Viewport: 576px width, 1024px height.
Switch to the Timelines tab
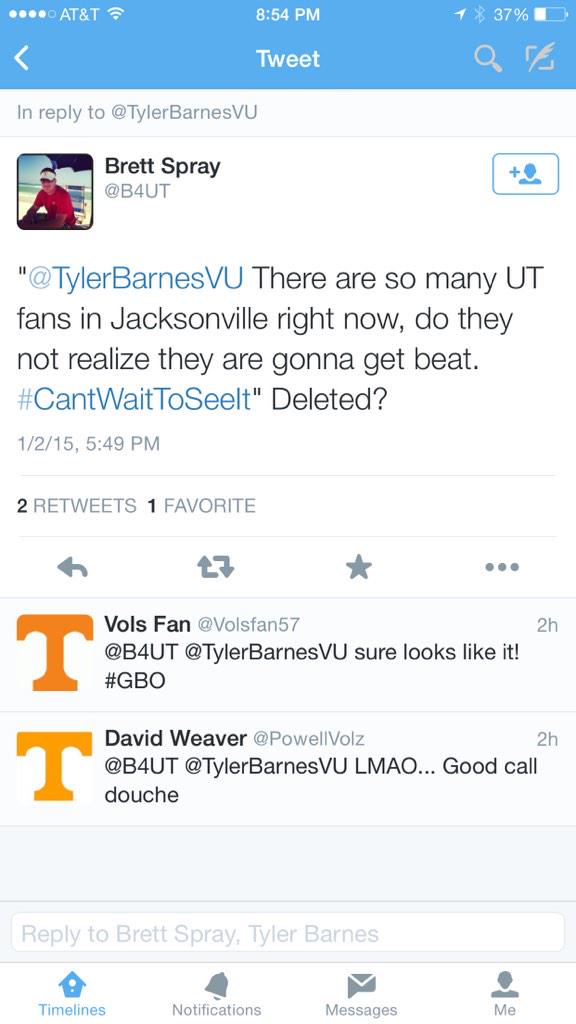pos(72,993)
